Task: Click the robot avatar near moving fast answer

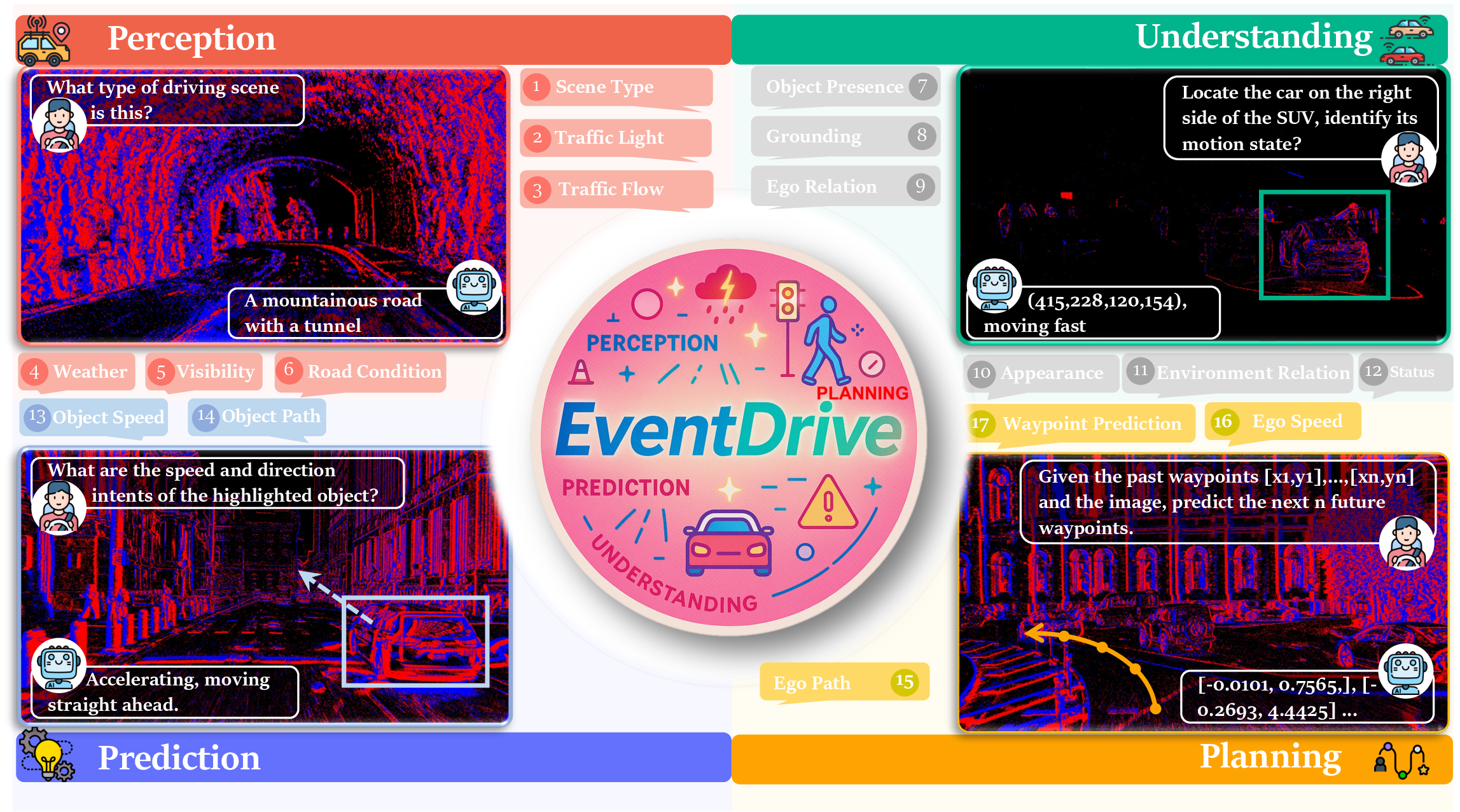Action: [x=994, y=286]
